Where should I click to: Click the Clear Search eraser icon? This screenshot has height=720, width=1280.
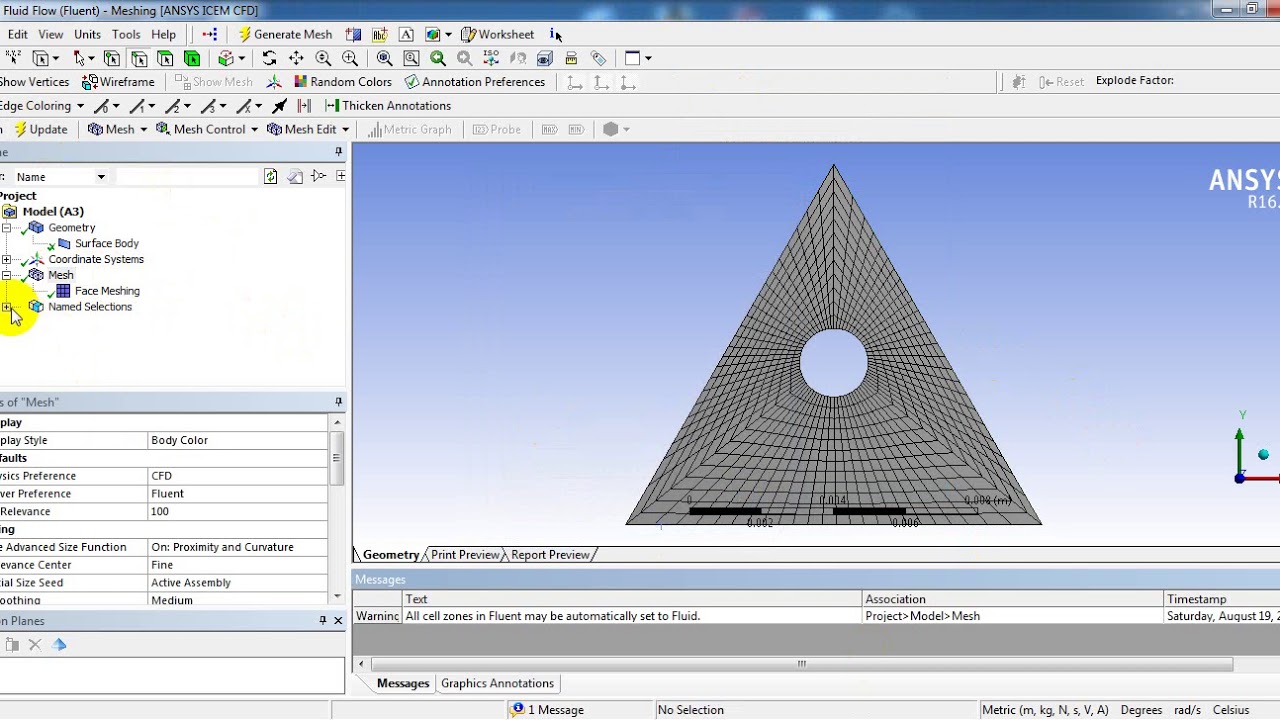(x=295, y=176)
